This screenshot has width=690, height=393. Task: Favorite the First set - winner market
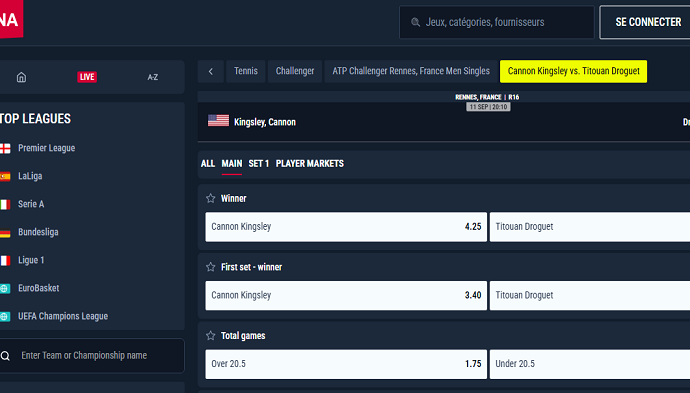click(x=210, y=267)
